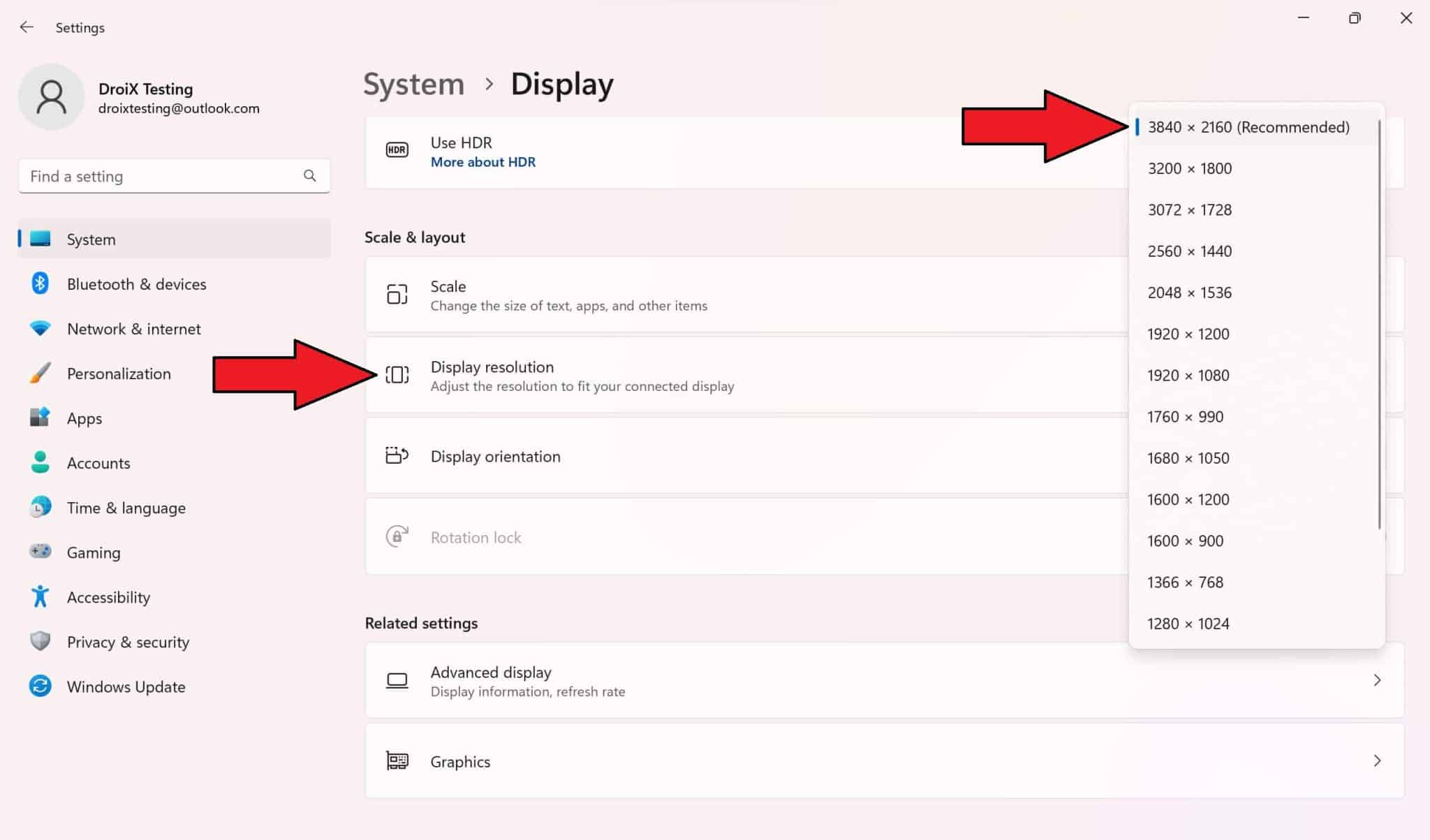Select the Accessibility figure icon

click(x=40, y=596)
